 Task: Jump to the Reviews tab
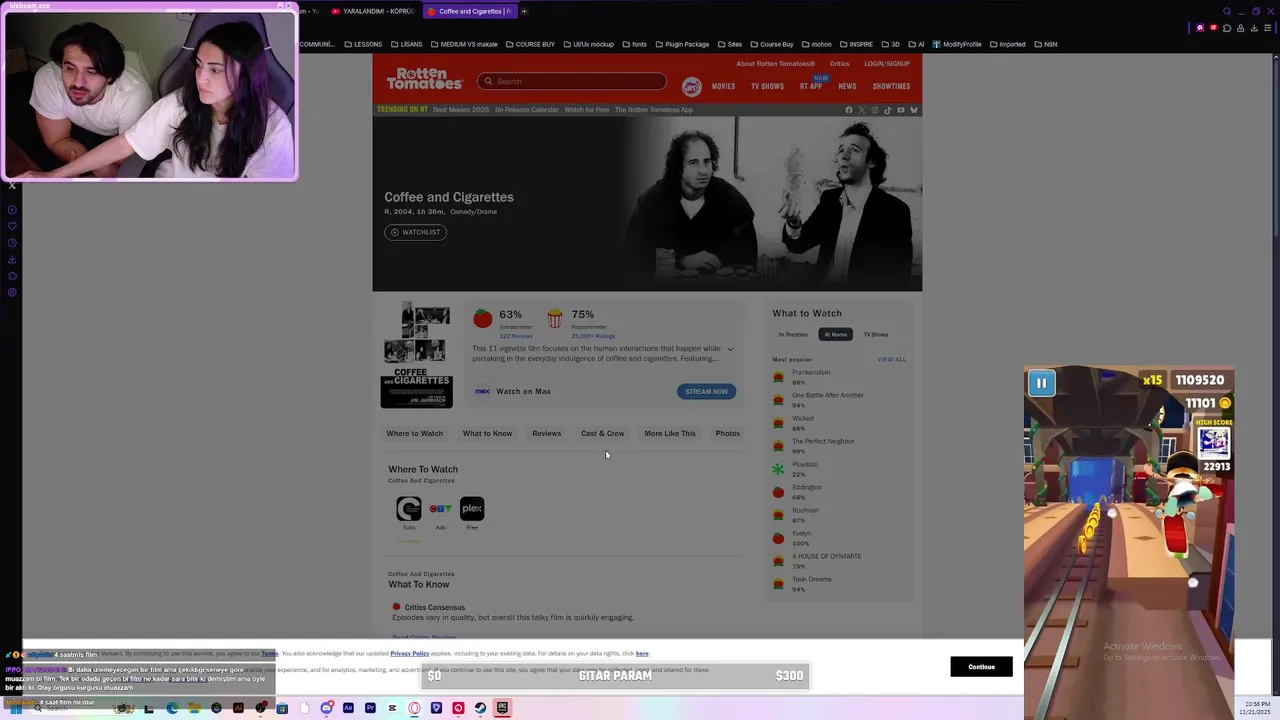(x=546, y=433)
